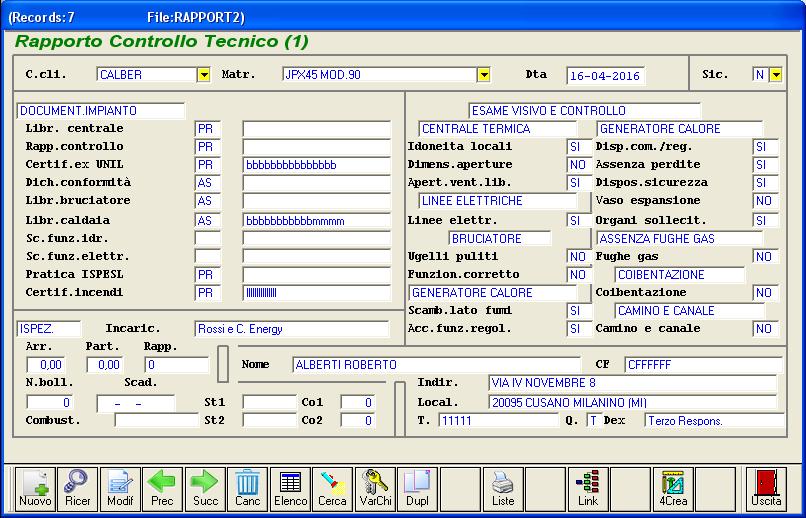Duplicate the record with Dupl
The width and height of the screenshot is (806, 518).
418,489
